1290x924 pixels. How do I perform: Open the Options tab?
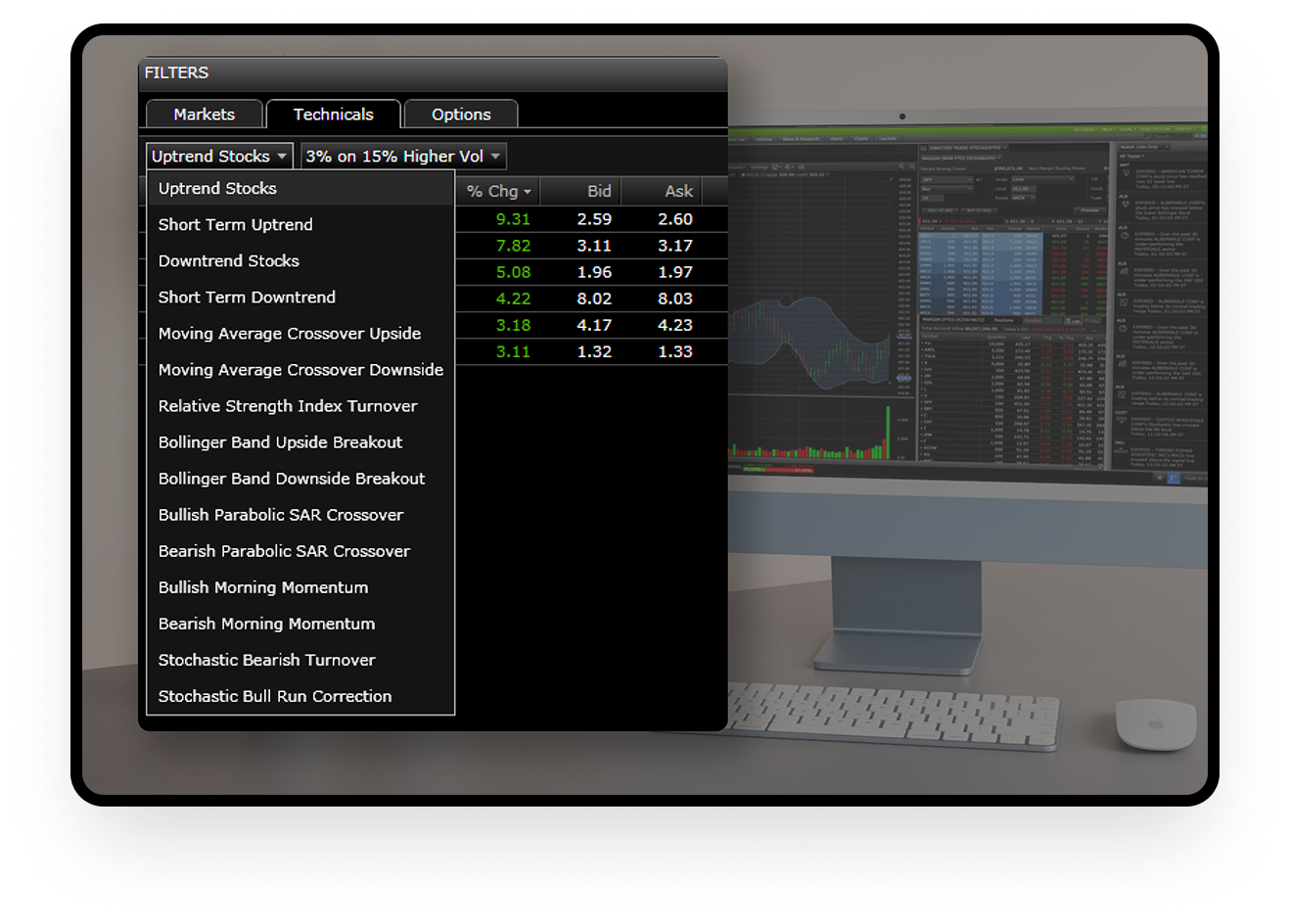click(461, 115)
